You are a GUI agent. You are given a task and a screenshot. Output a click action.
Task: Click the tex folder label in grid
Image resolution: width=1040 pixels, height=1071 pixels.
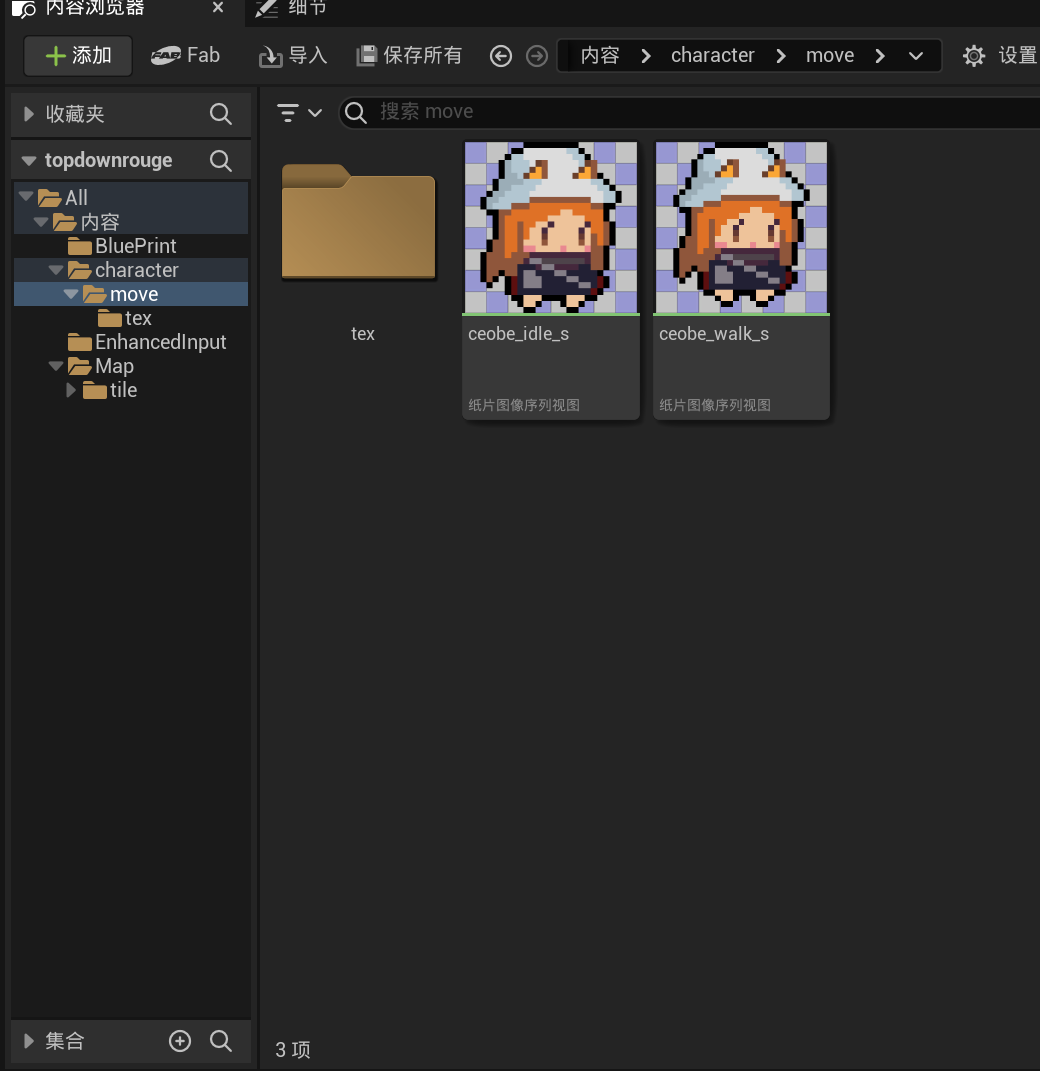click(363, 334)
